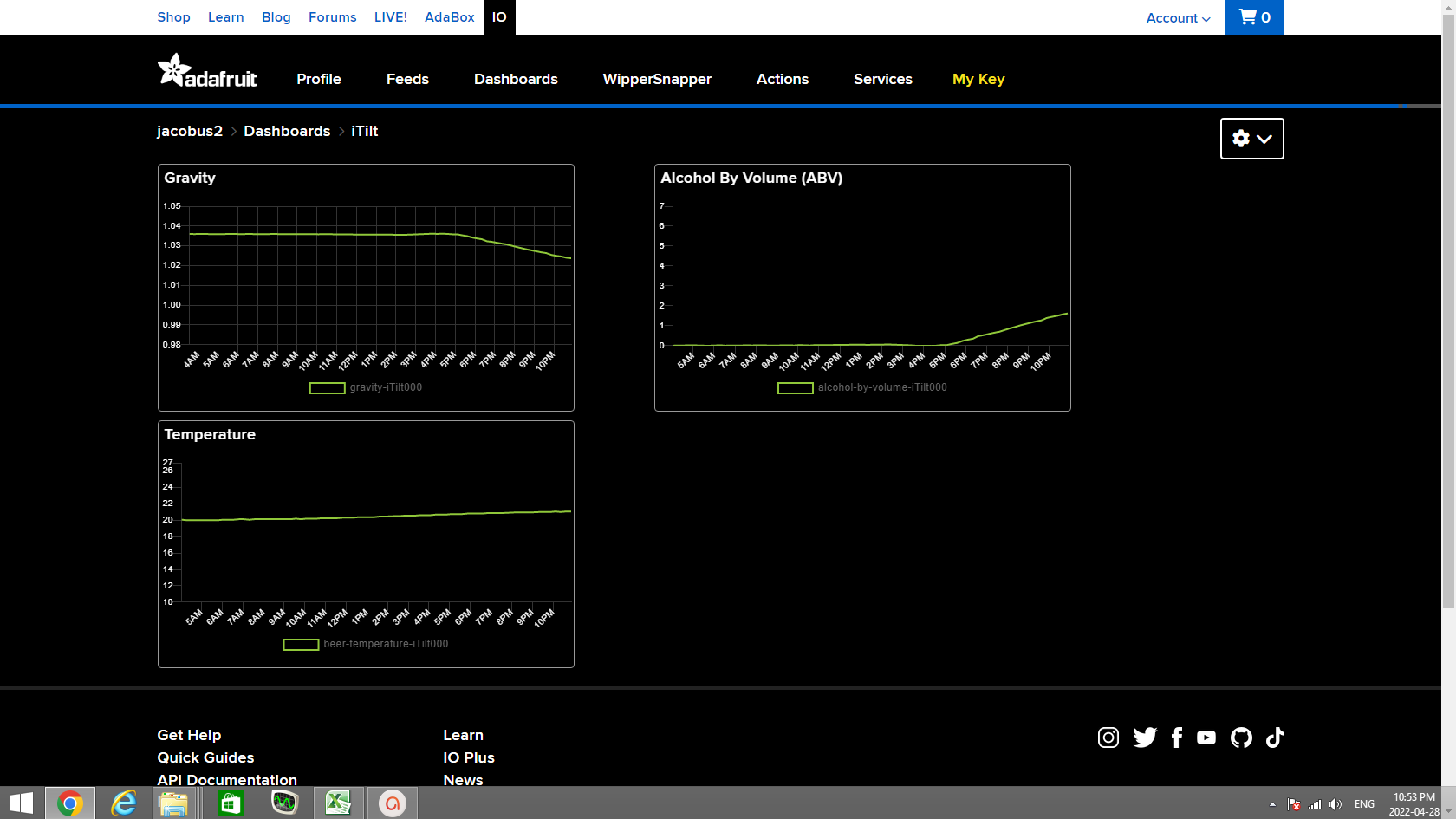Navigate to Dashboards breadcrumb link
This screenshot has height=819, width=1456.
pyautogui.click(x=287, y=131)
